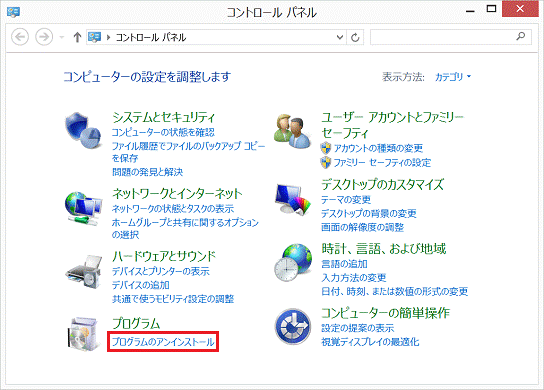Open ハードウェアとサウンド category heading
Screen dimensions: 544x390
point(164,256)
